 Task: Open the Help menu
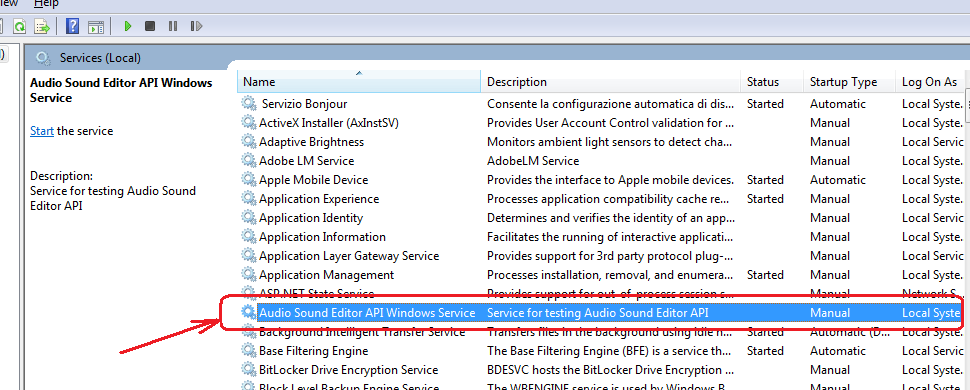[46, 4]
